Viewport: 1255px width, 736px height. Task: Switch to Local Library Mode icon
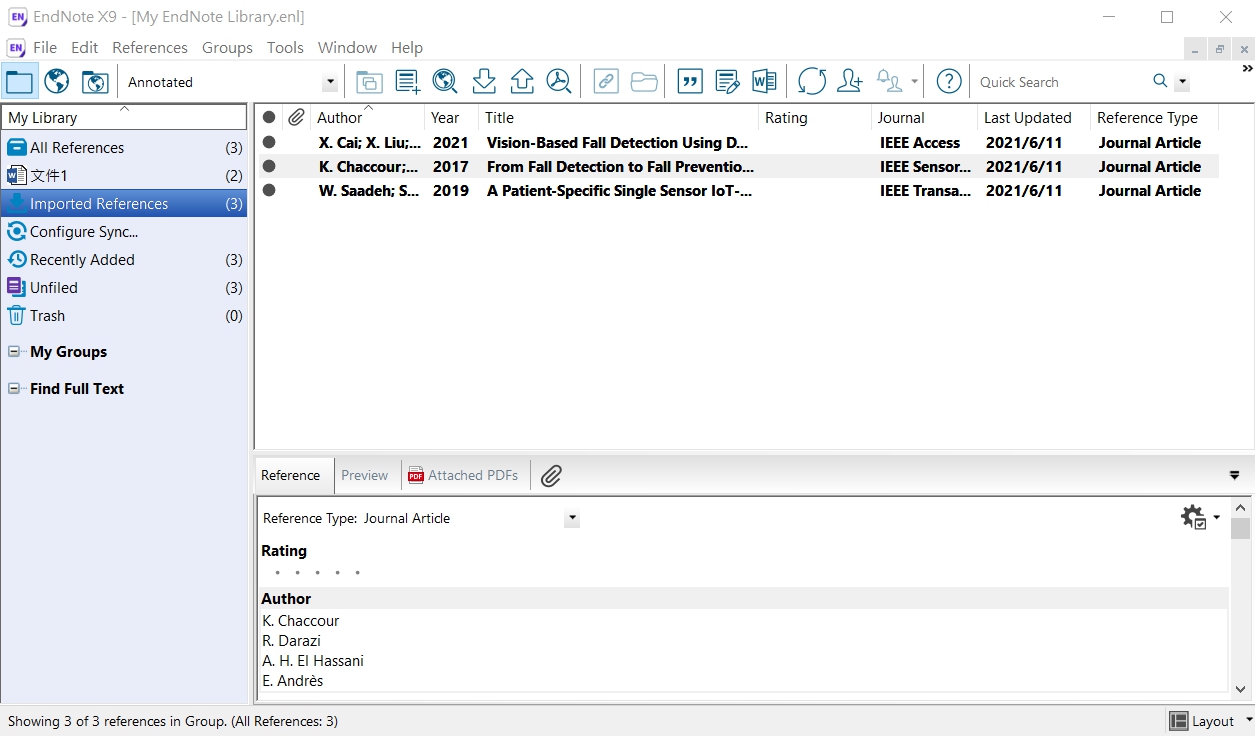tap(19, 82)
